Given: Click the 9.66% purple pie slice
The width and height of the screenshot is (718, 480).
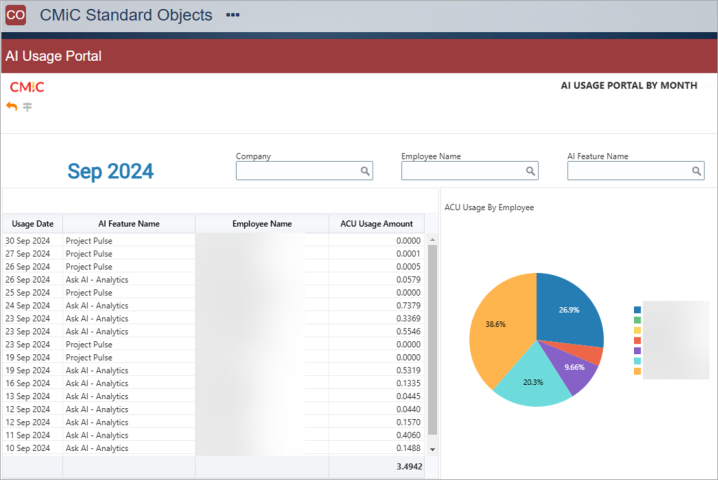Looking at the screenshot, I should click(x=574, y=367).
